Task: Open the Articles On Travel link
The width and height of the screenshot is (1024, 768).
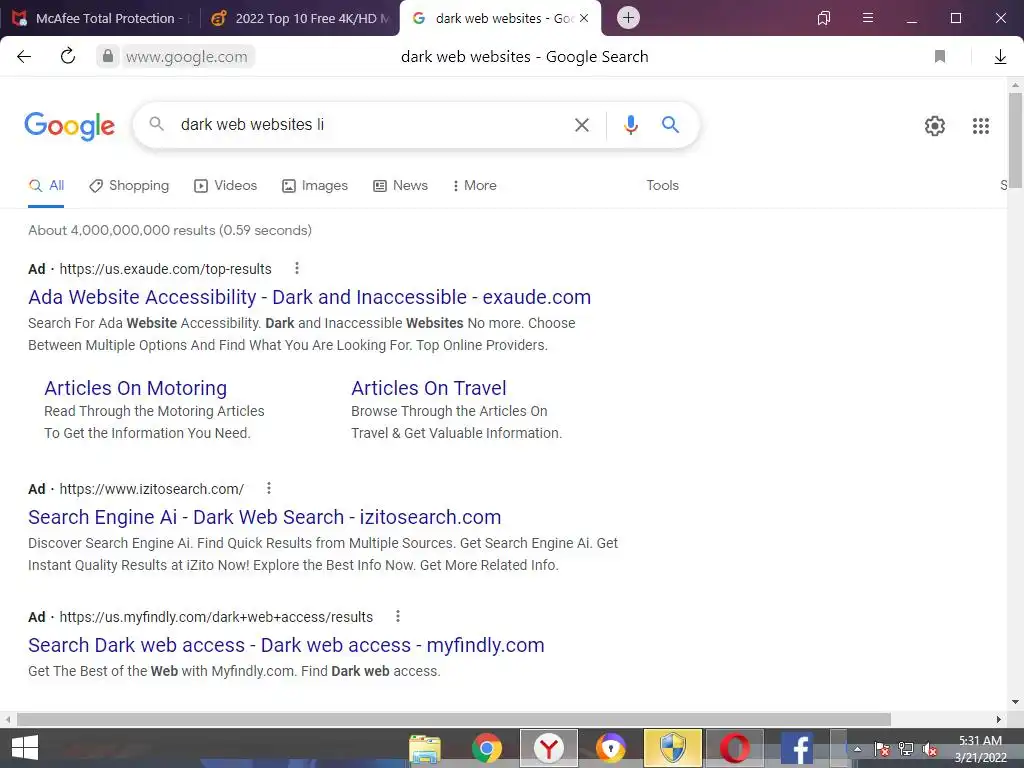Action: click(428, 388)
